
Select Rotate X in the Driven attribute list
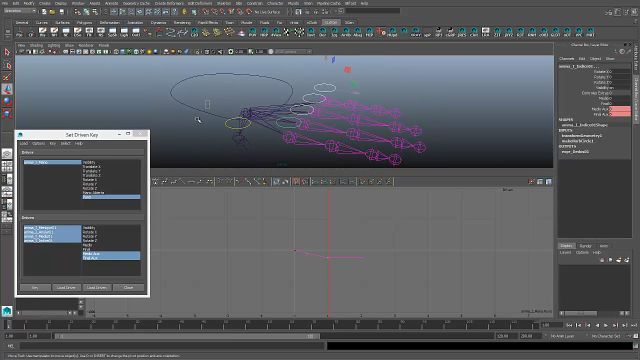tap(89, 232)
